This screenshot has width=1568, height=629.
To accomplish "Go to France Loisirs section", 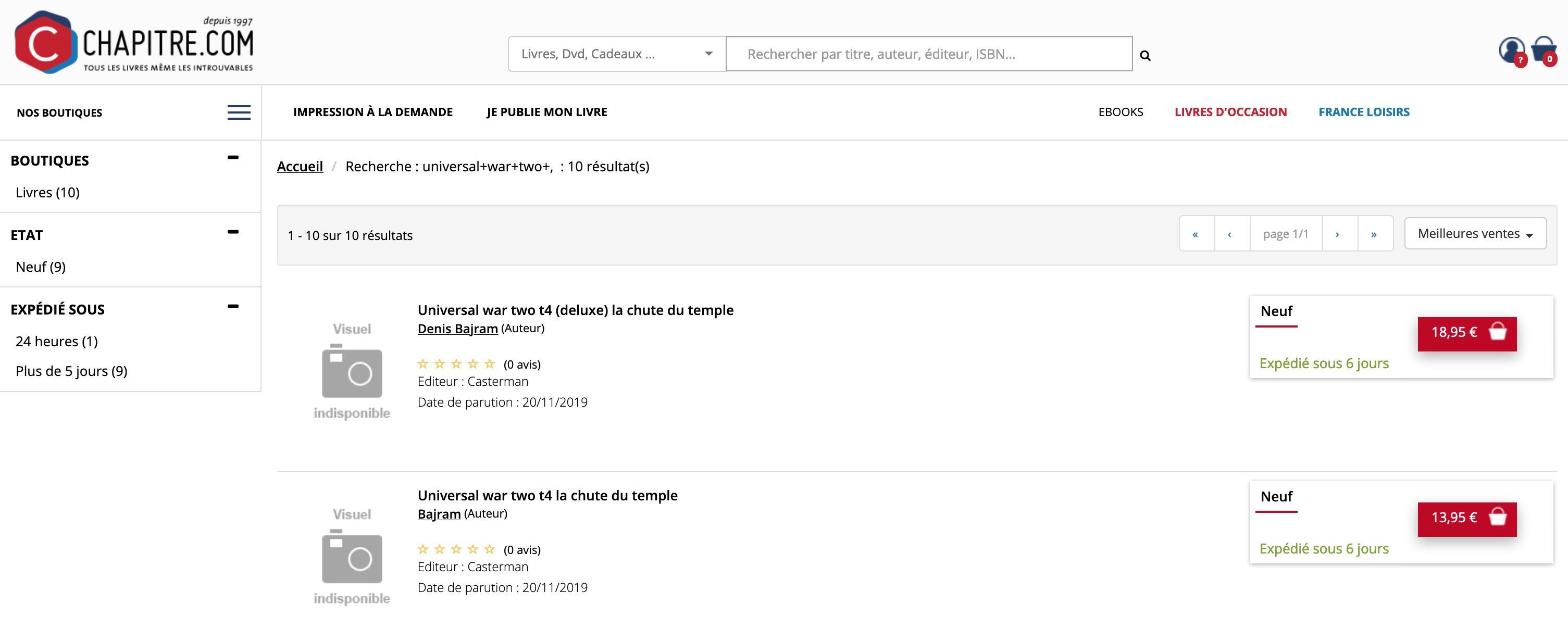I will (1363, 112).
